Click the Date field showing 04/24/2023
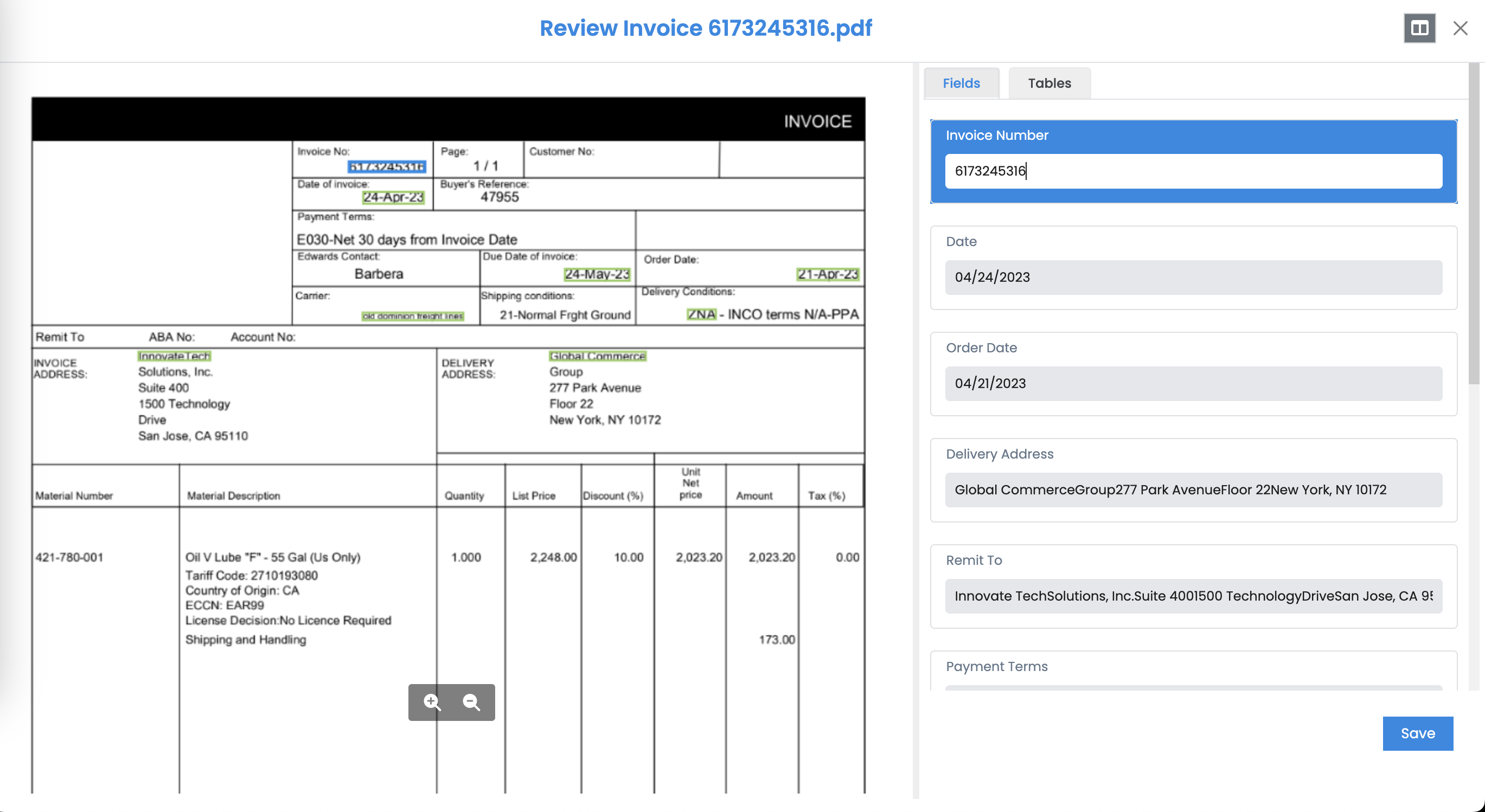Viewport: 1485px width, 812px height. click(1193, 277)
